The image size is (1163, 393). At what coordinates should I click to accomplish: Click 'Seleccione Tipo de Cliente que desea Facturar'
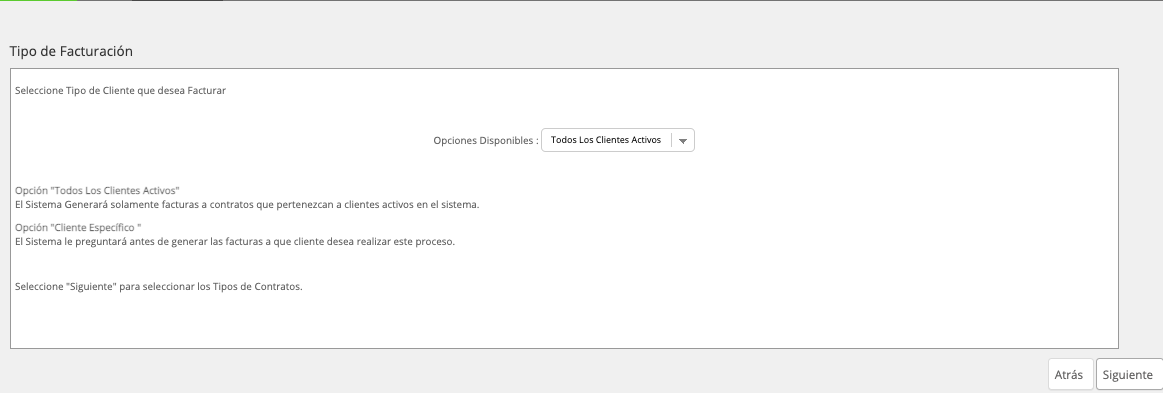[x=120, y=90]
